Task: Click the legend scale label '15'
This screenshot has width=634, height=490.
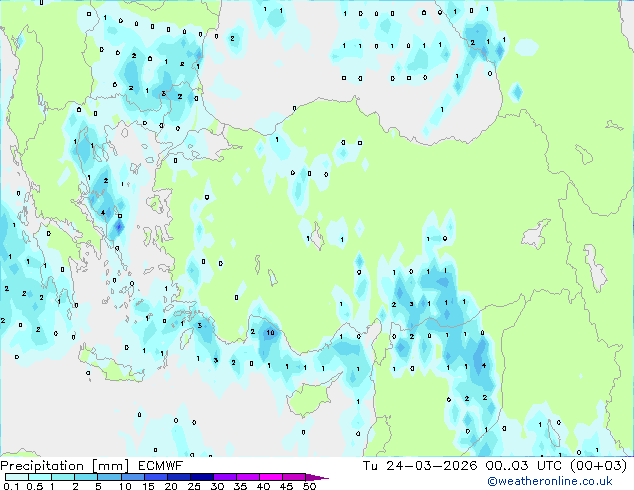Action: pos(148,486)
